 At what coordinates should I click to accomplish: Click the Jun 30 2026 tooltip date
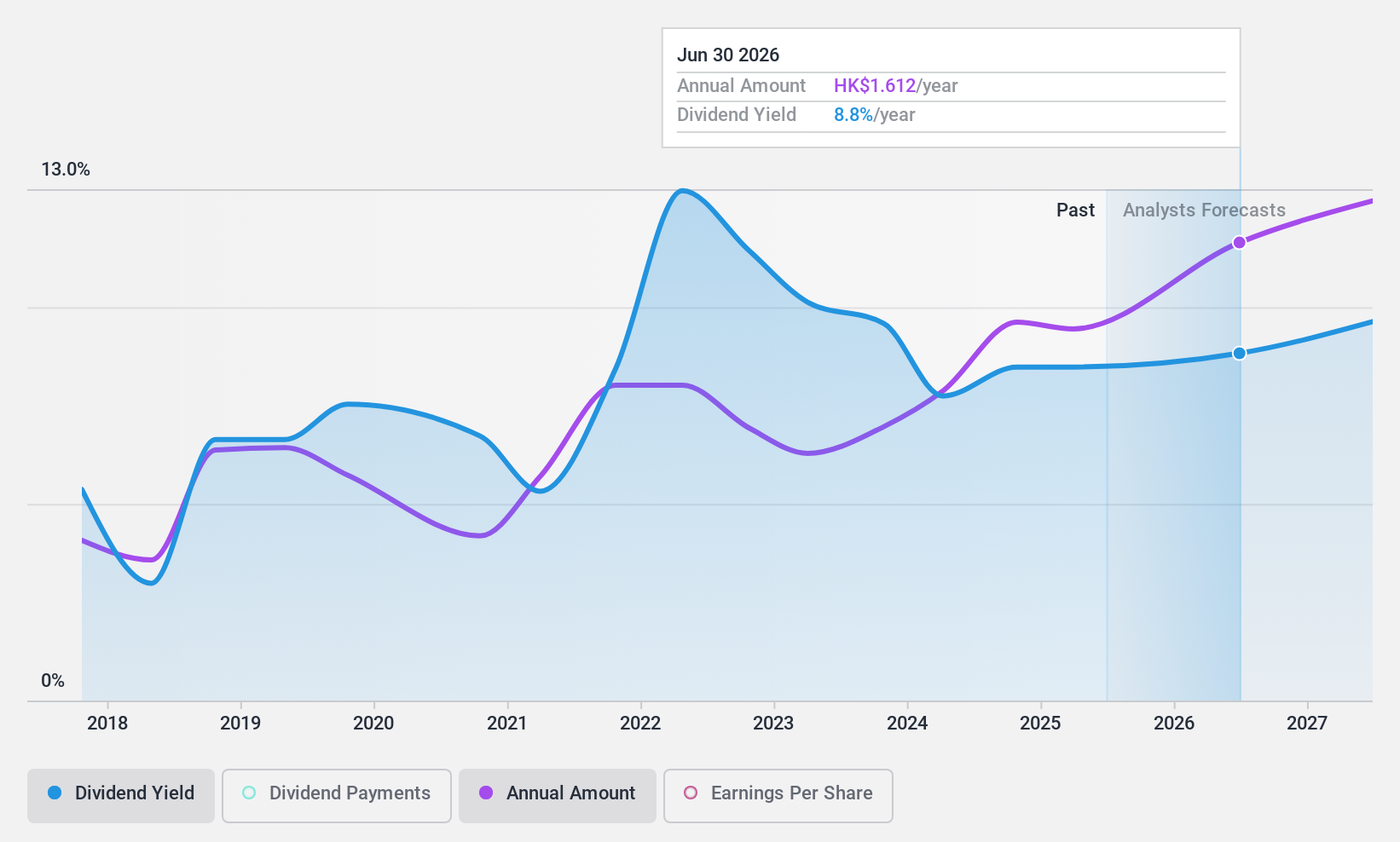[728, 55]
